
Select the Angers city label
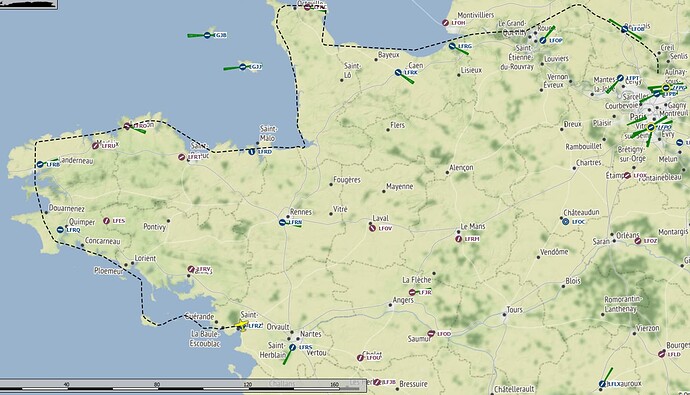(x=403, y=300)
